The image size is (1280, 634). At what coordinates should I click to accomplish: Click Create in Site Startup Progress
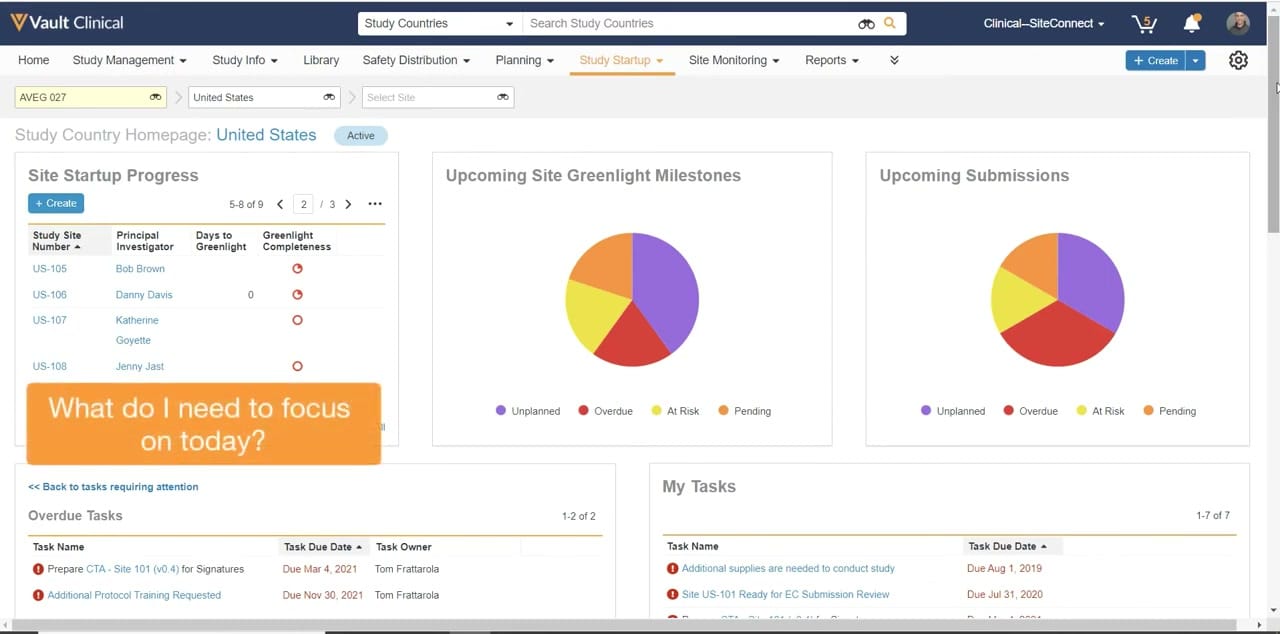coord(56,203)
